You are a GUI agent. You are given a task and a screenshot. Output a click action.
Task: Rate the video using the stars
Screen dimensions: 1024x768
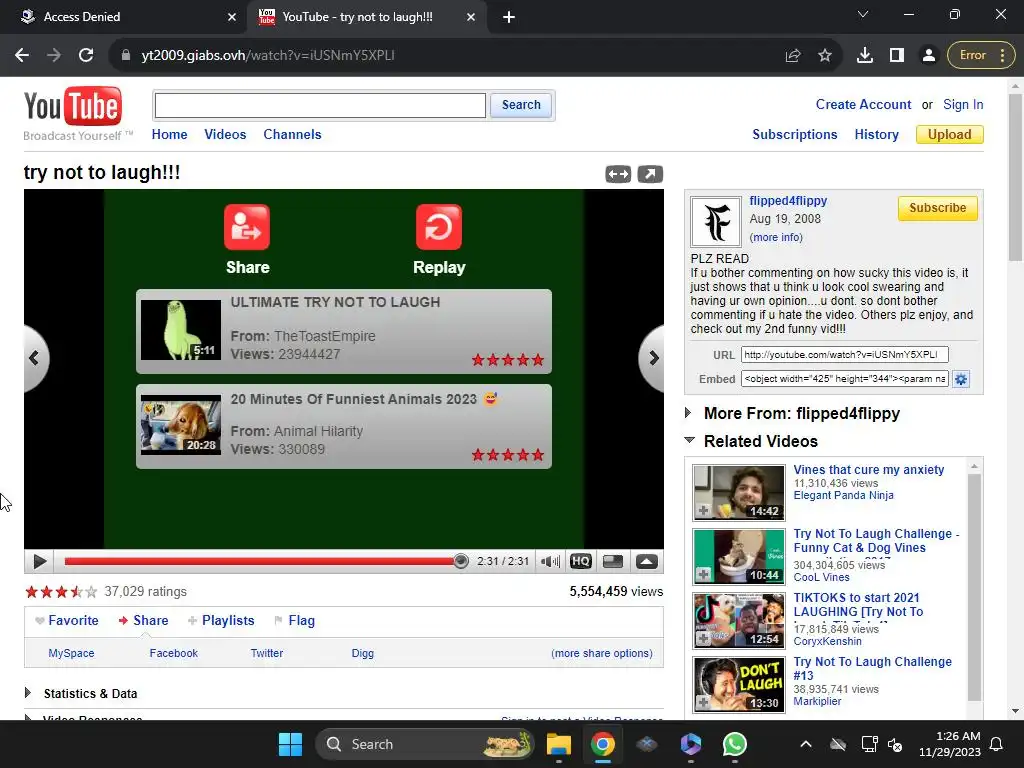click(61, 592)
